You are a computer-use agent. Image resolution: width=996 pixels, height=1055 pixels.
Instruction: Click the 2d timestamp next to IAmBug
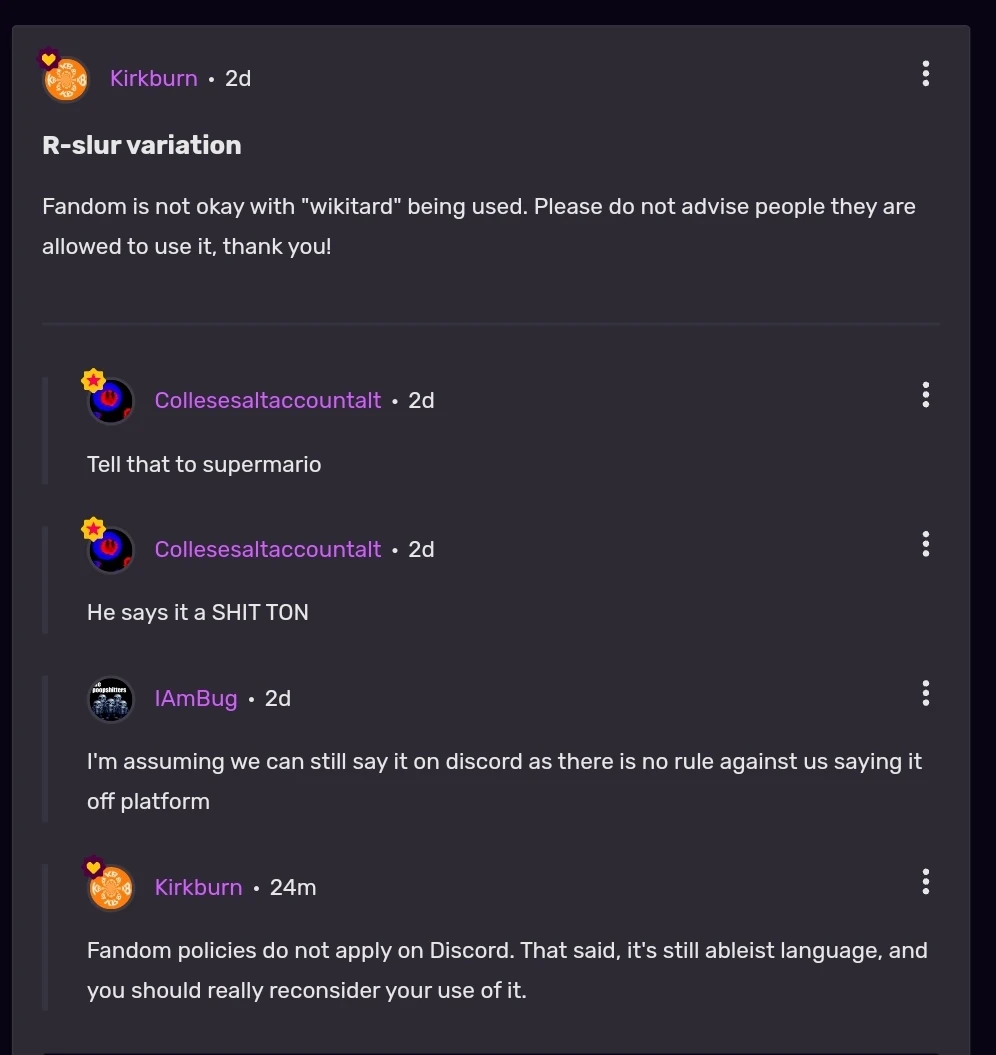tap(278, 699)
